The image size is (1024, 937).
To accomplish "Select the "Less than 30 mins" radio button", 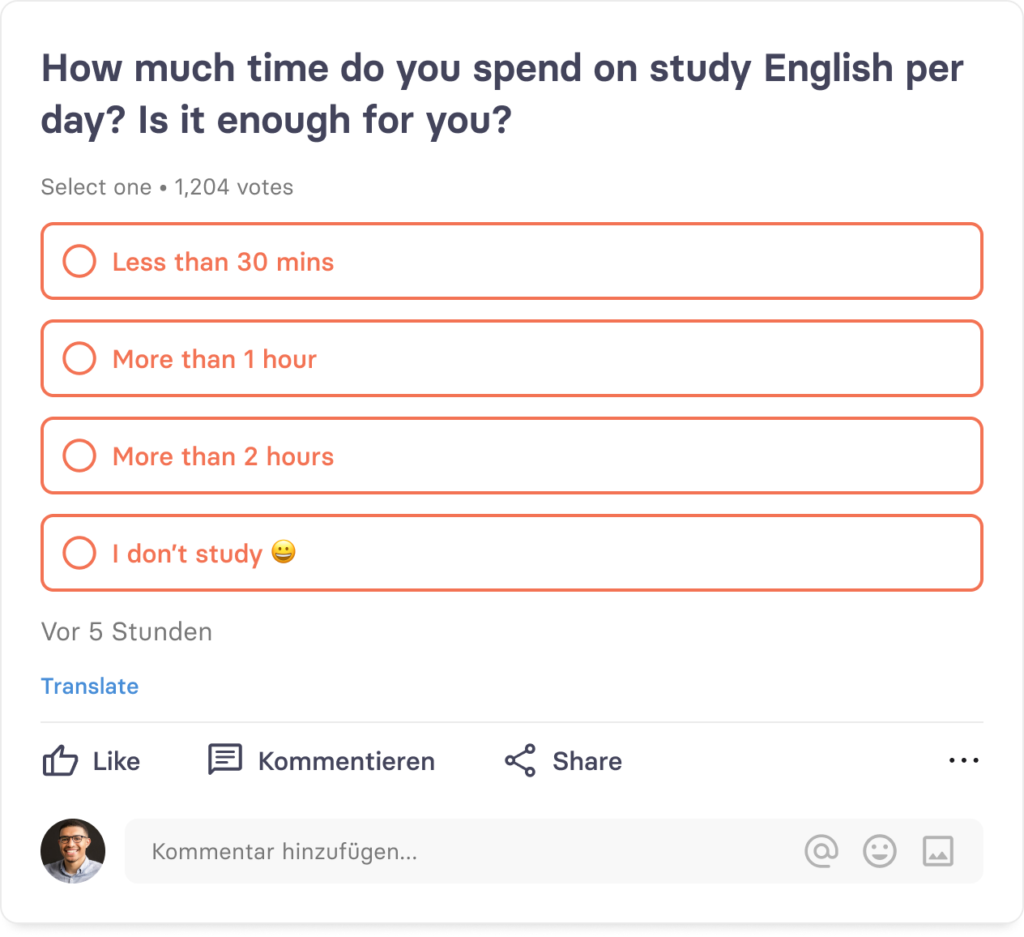I will [x=79, y=262].
